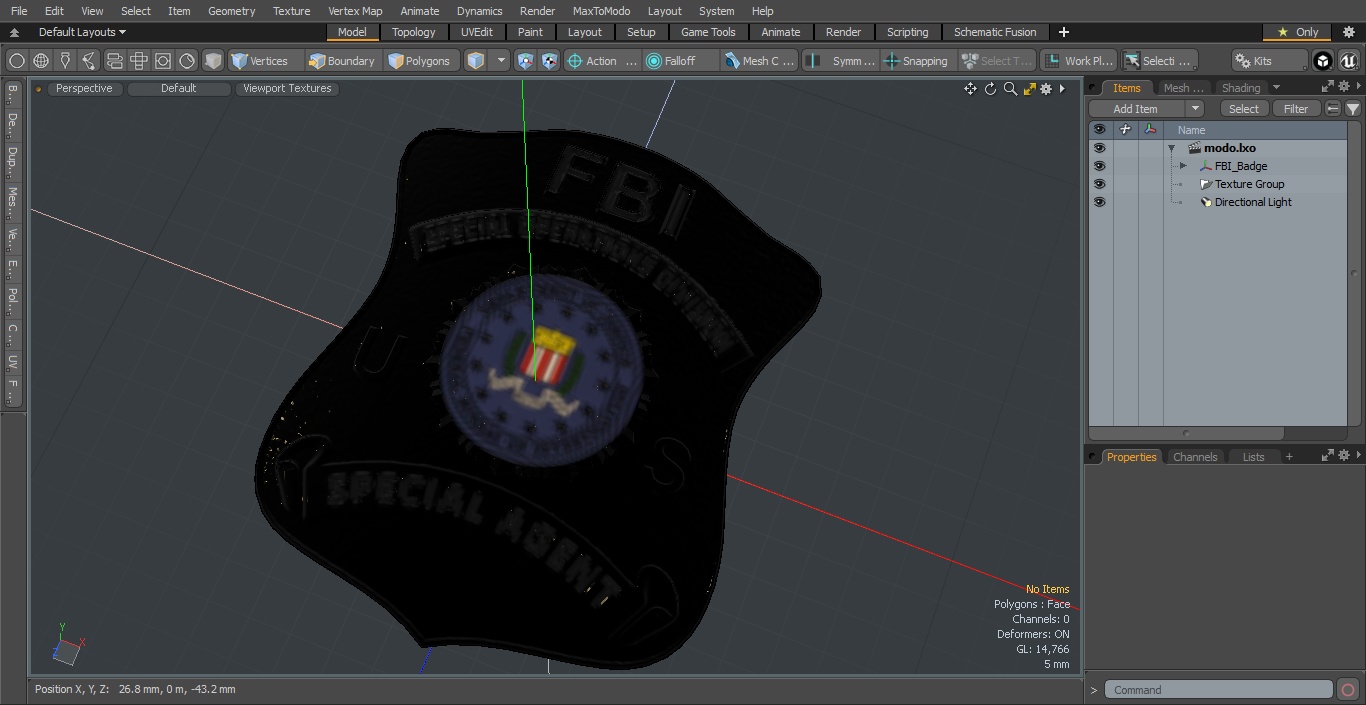Open the Falloff menu

click(x=680, y=61)
